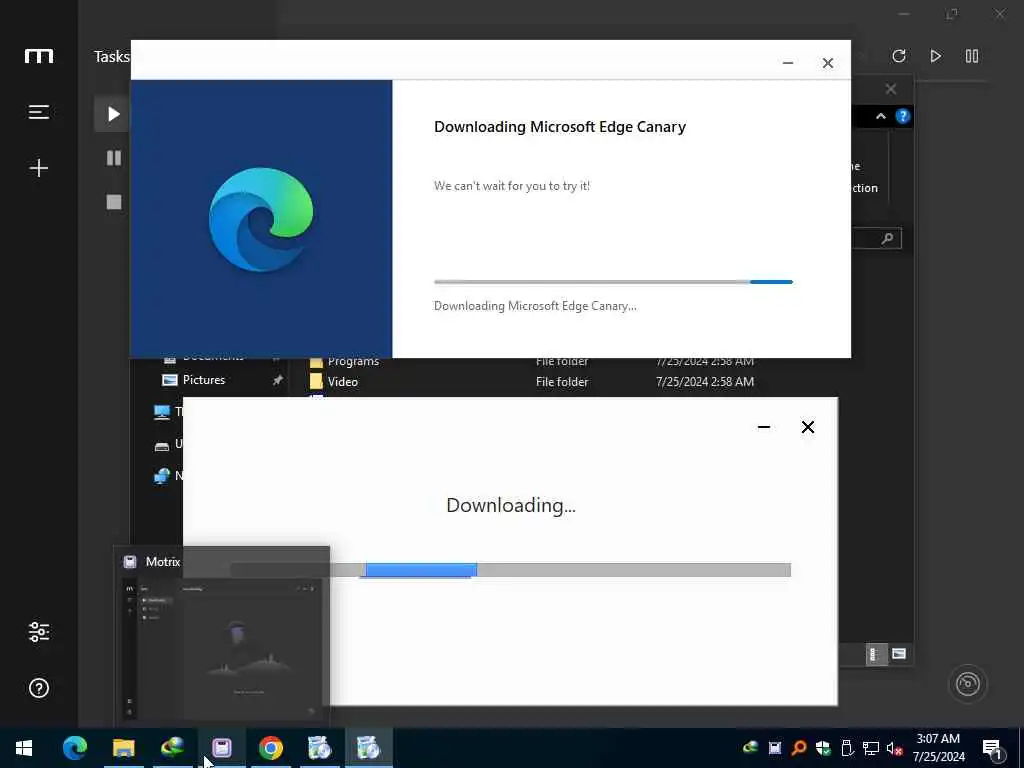
Task: Switch File Explorer to details view icon
Action: (x=876, y=654)
